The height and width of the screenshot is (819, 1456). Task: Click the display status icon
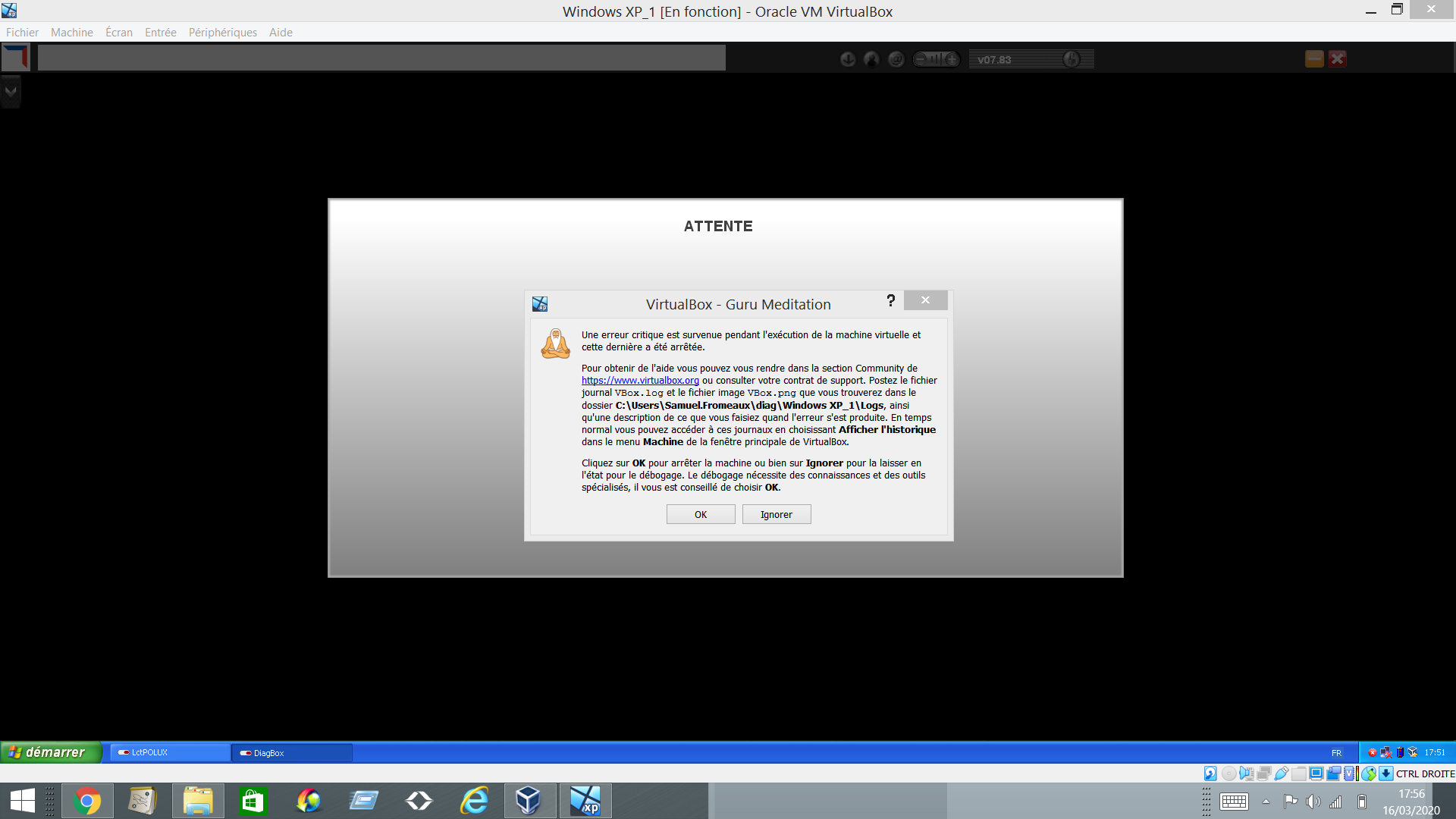click(x=1316, y=773)
